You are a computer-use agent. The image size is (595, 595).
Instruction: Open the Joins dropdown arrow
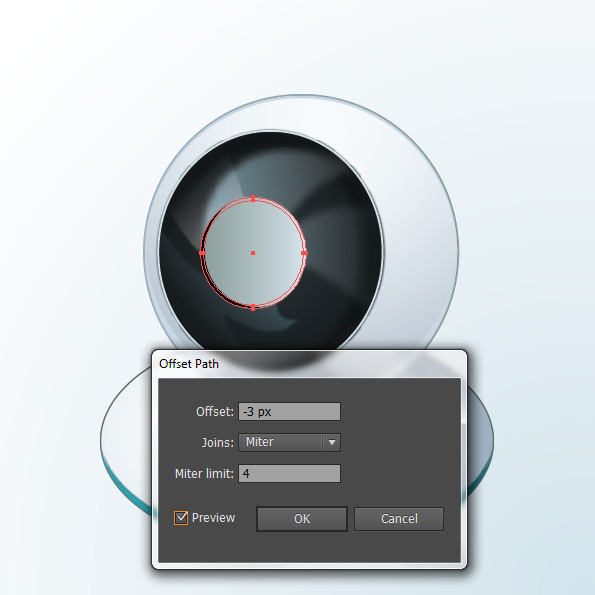pyautogui.click(x=332, y=442)
